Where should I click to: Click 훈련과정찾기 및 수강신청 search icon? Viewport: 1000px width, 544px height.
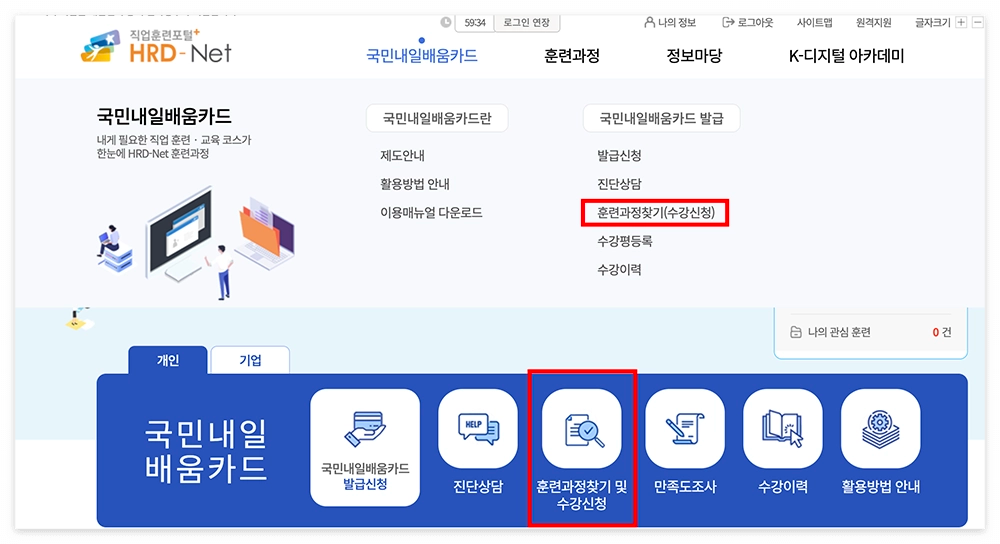tap(582, 429)
